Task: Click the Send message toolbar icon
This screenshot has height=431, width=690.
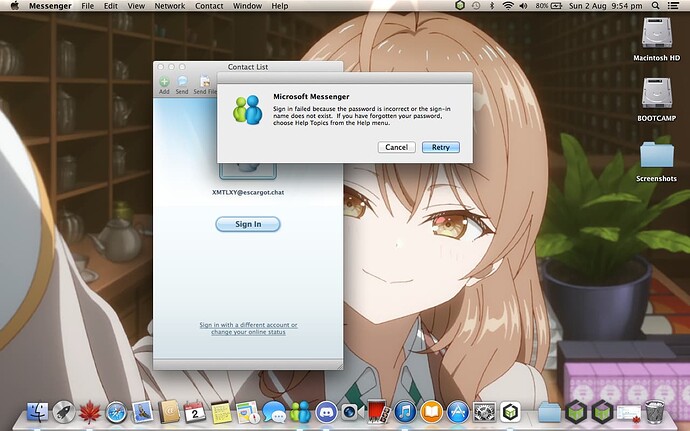Action: (x=182, y=85)
